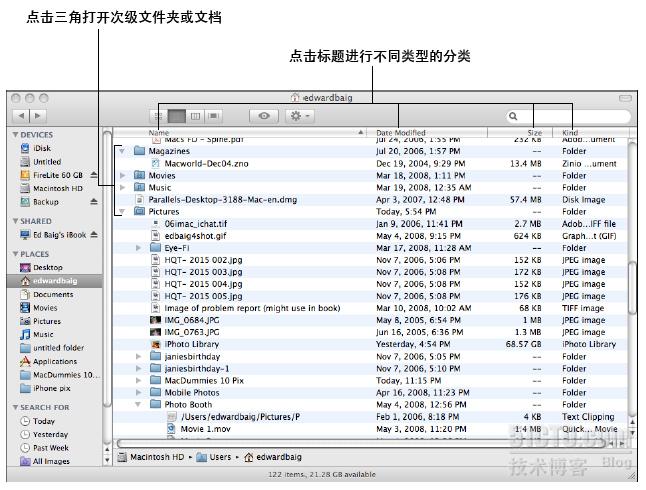The width and height of the screenshot is (646, 490).
Task: Open the Action gear menu
Action: pos(300,116)
